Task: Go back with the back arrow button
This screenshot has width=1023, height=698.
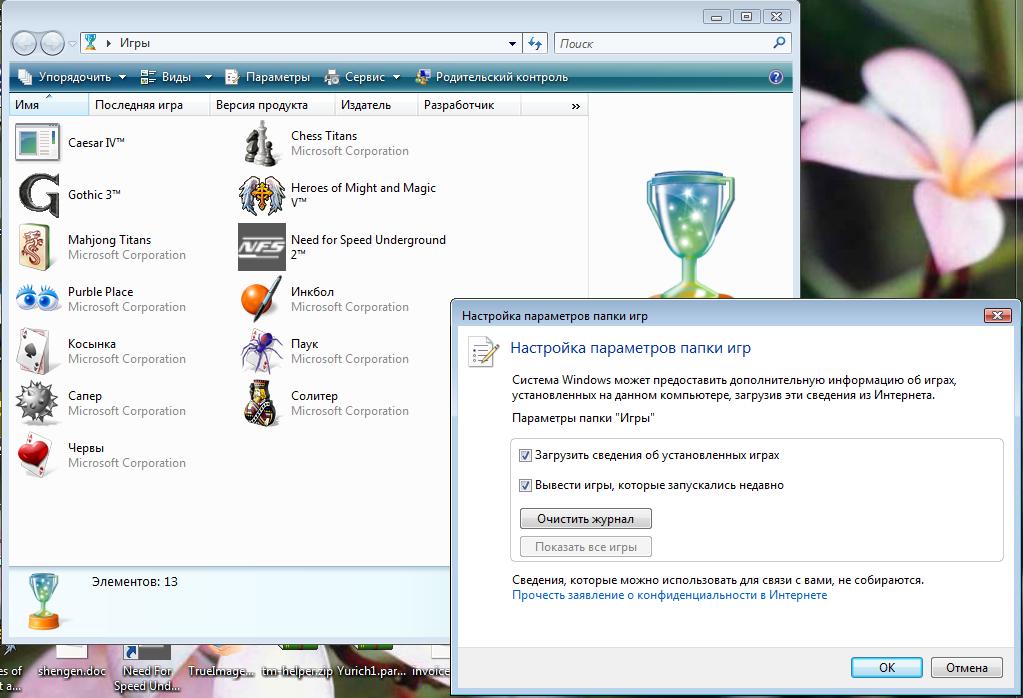Action: (x=25, y=44)
